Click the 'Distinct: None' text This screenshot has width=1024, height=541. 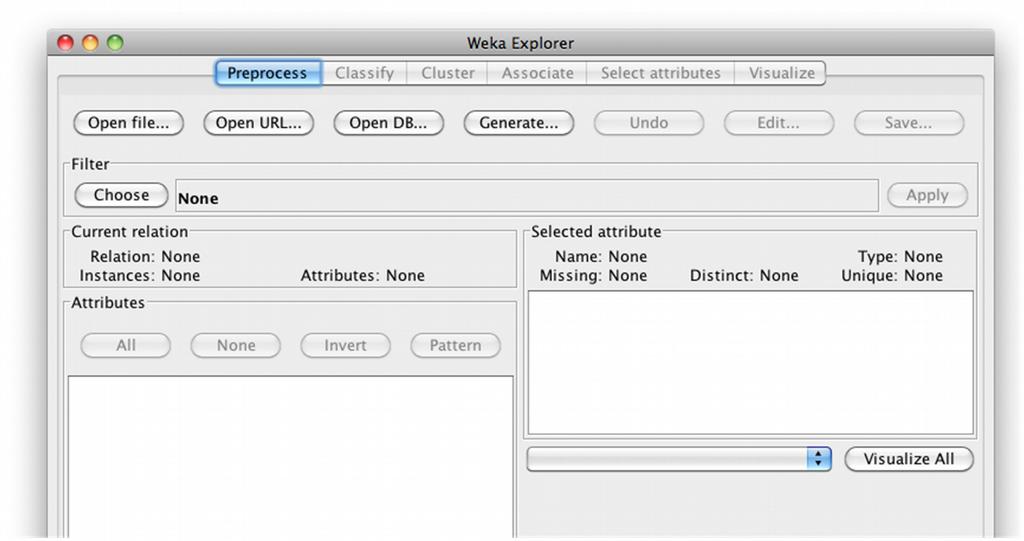744,276
